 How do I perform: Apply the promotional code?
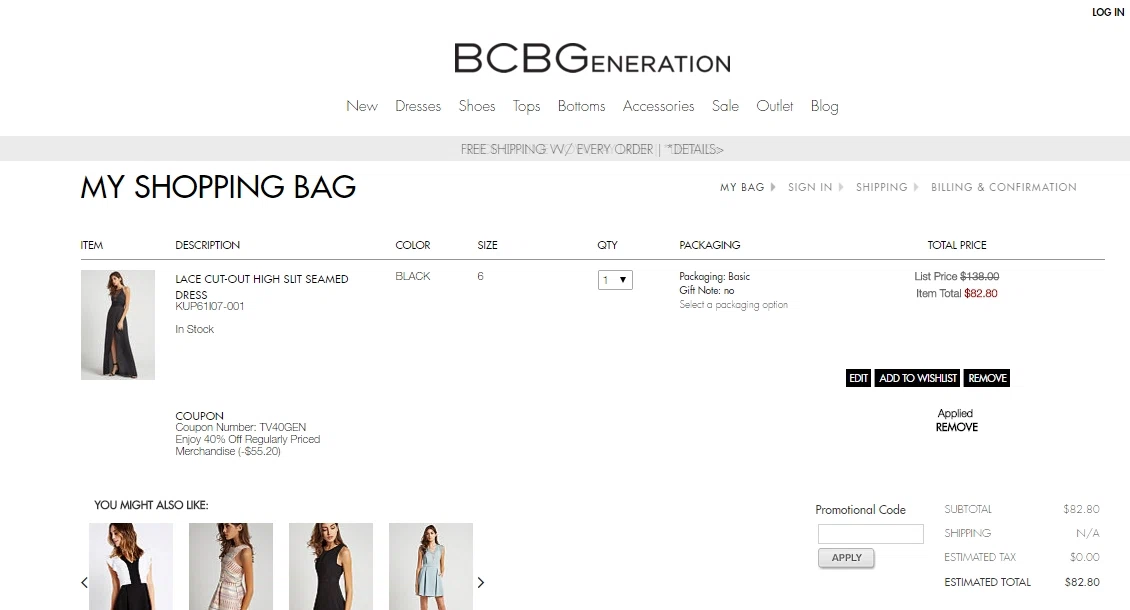[846, 558]
